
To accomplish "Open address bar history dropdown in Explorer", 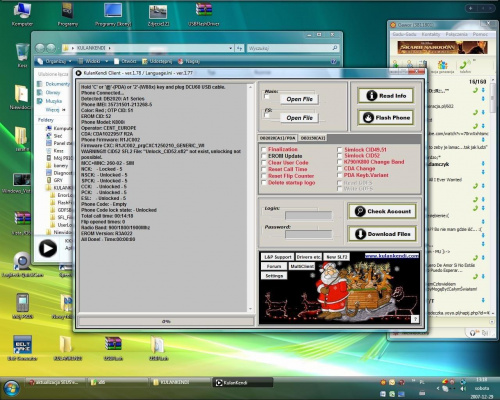I will (231, 48).
